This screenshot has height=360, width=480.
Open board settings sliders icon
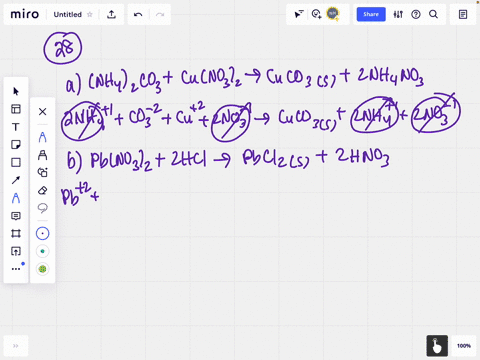[398, 14]
